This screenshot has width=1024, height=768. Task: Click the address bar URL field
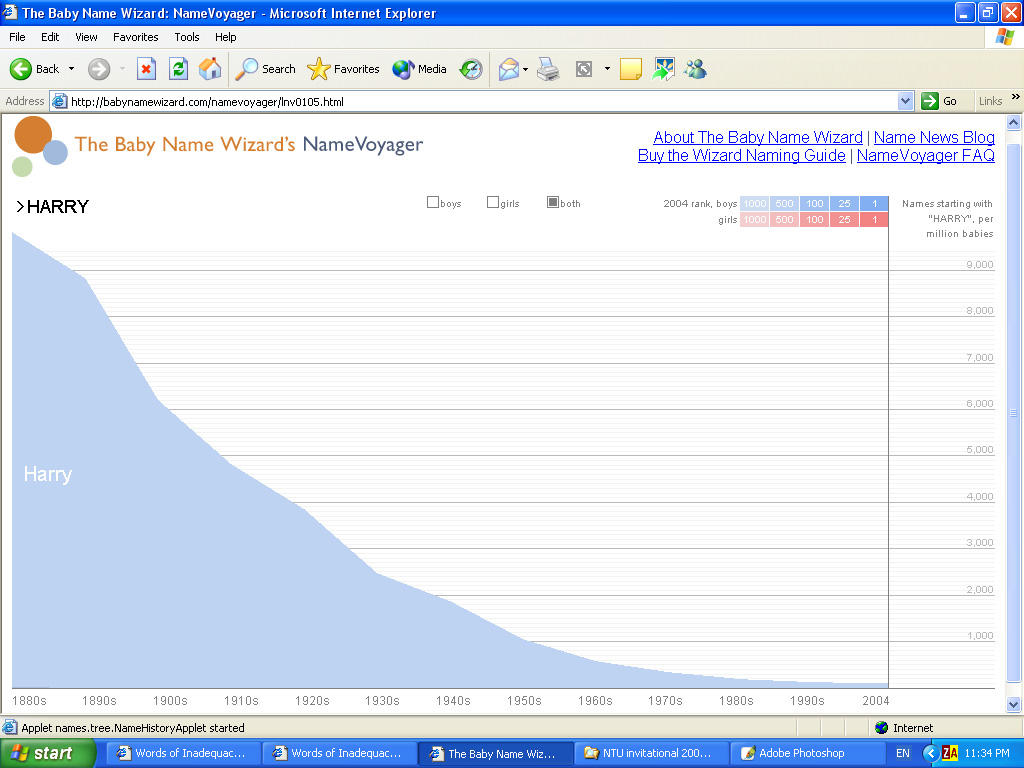482,101
